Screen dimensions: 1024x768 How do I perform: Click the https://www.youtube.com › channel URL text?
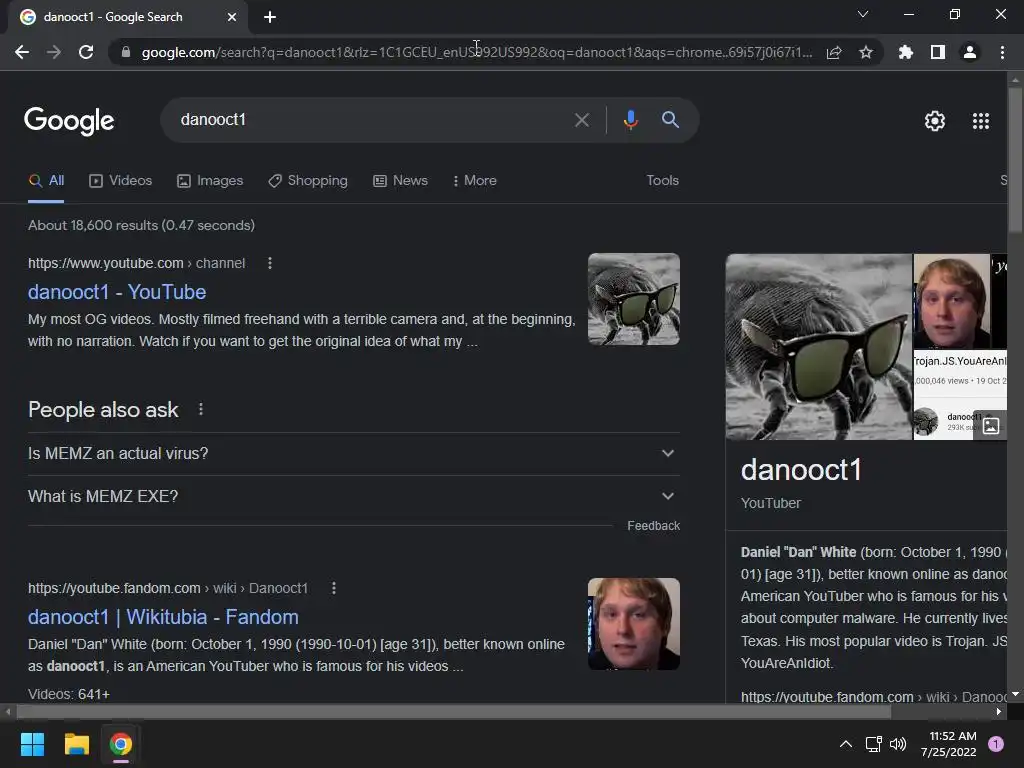136,263
